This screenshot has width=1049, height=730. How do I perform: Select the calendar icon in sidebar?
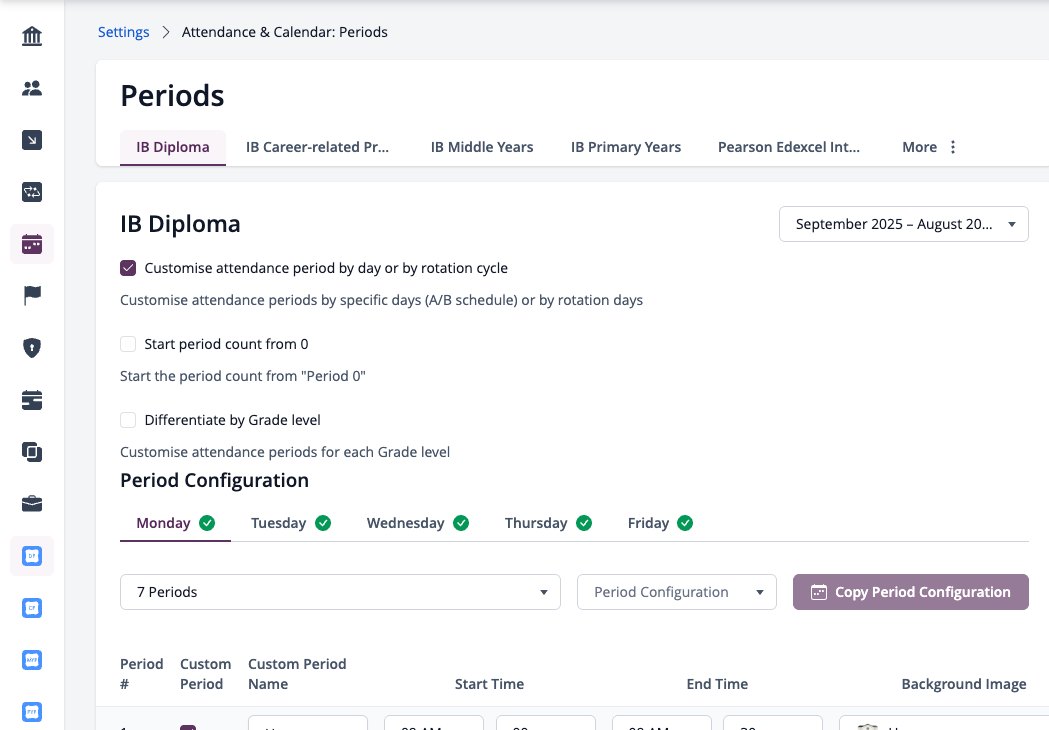pyautogui.click(x=31, y=244)
